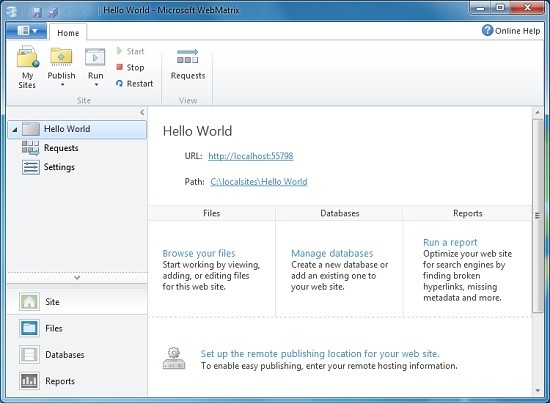Collapse the Hello World tree node
This screenshot has width=550, height=404.
pos(15,130)
